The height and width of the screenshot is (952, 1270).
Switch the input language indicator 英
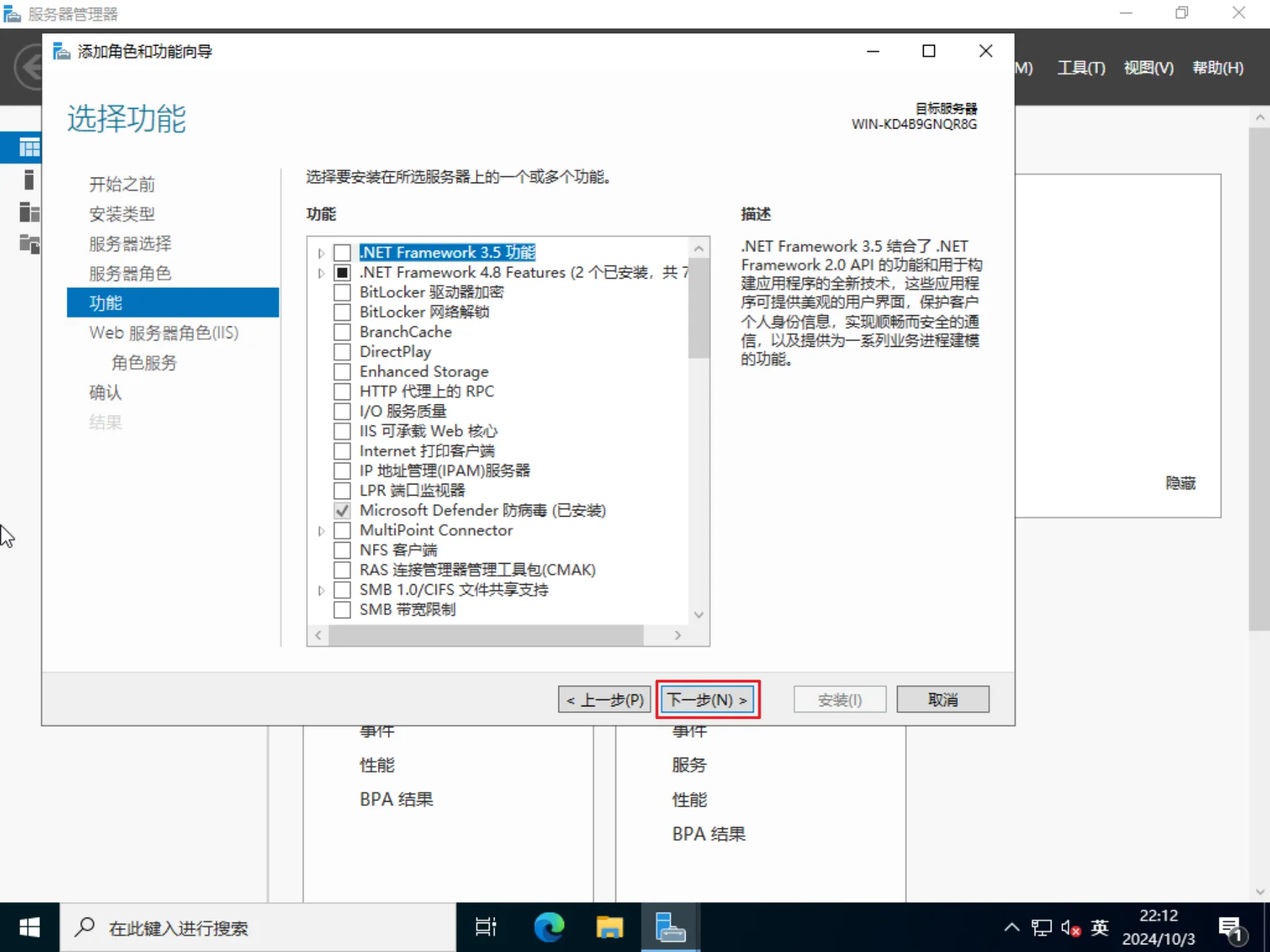[x=1099, y=927]
